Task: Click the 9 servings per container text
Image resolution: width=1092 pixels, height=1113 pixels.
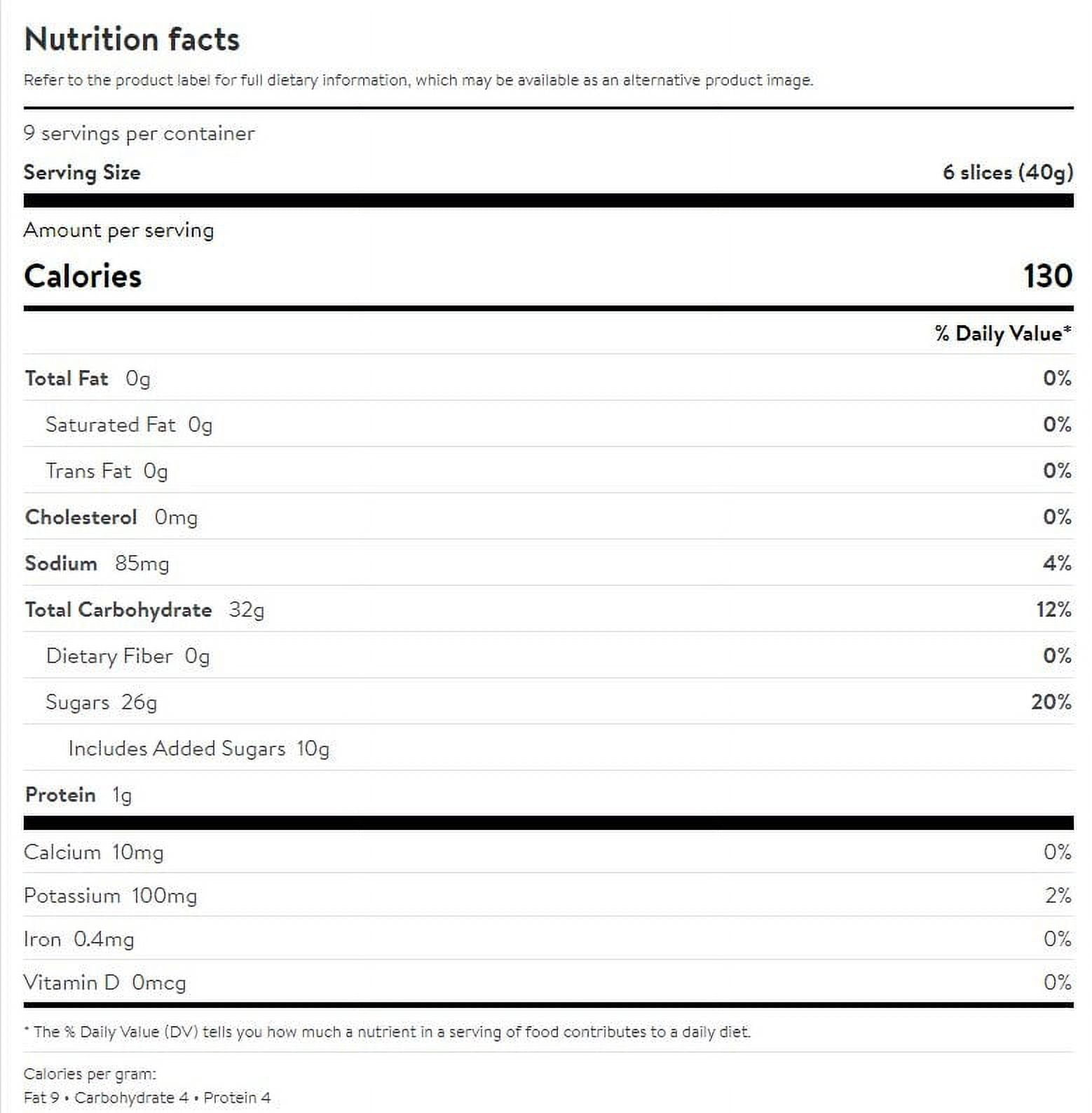Action: tap(139, 133)
